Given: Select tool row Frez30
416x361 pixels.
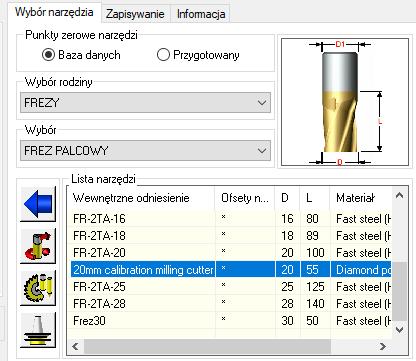Looking at the screenshot, I should coord(230,321).
